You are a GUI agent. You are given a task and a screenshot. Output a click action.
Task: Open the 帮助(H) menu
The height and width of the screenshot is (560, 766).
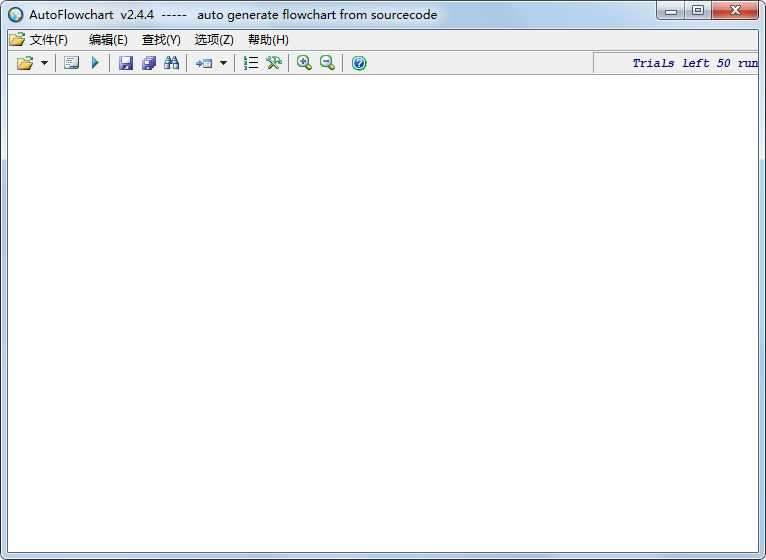(x=268, y=40)
